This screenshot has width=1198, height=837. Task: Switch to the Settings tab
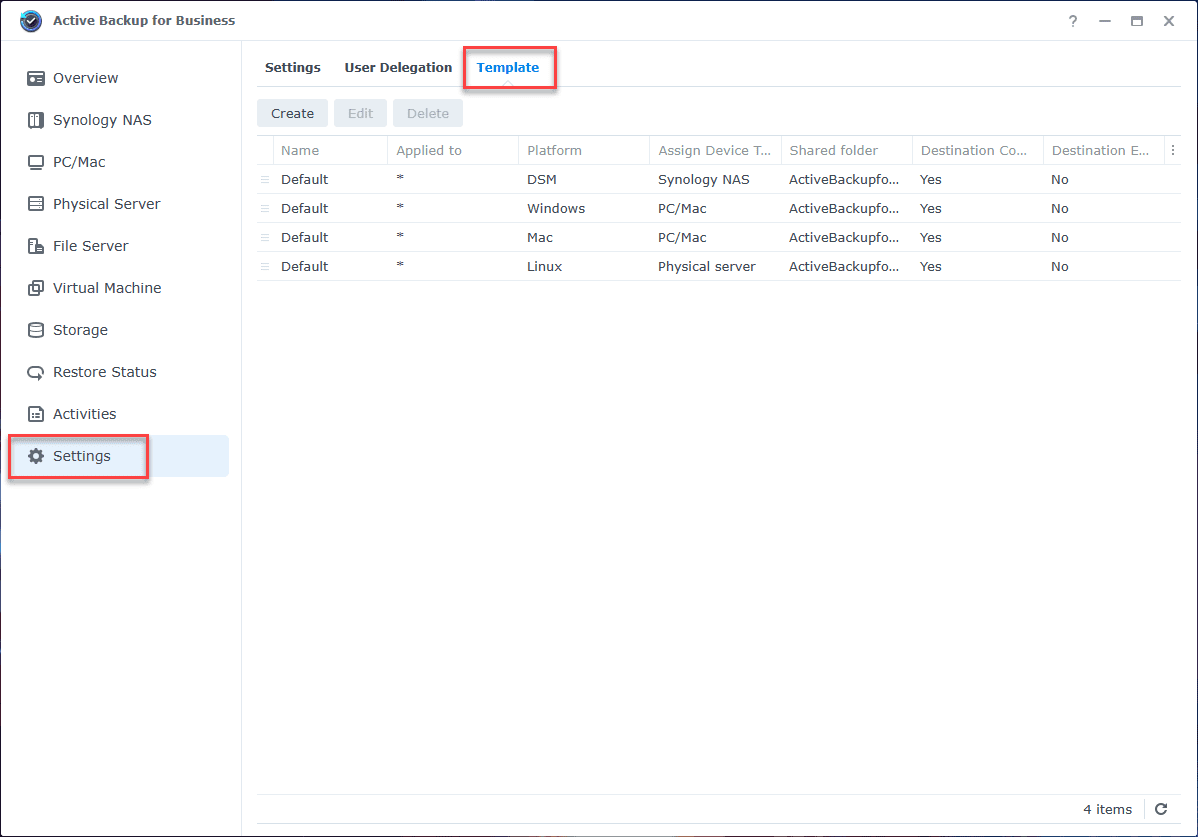point(293,67)
